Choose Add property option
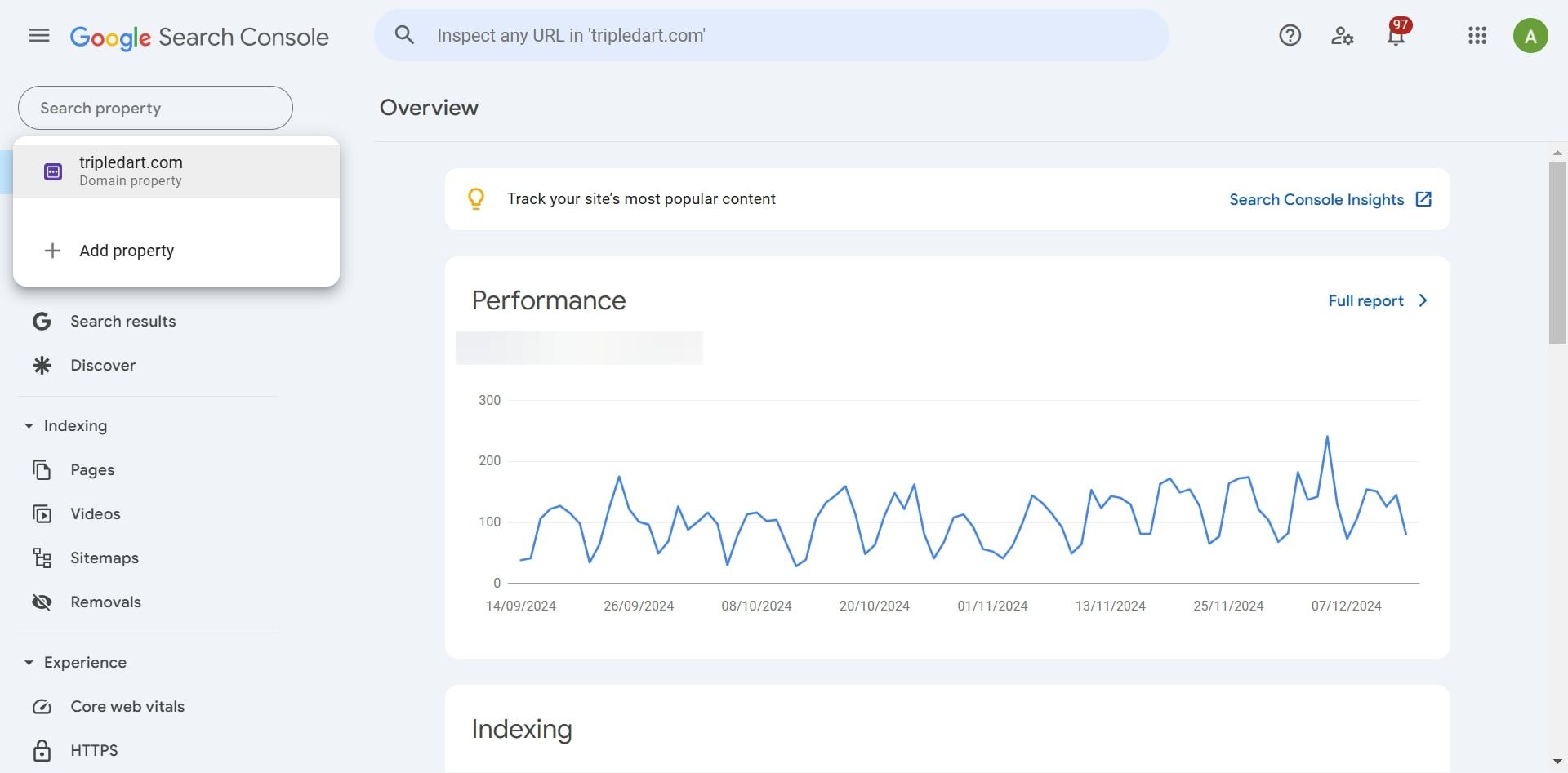 tap(127, 251)
